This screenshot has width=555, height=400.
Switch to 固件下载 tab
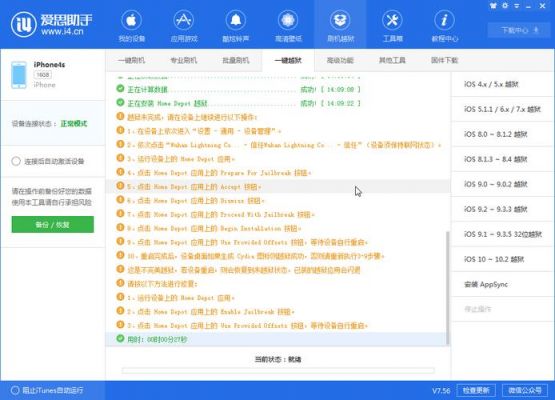(x=445, y=60)
